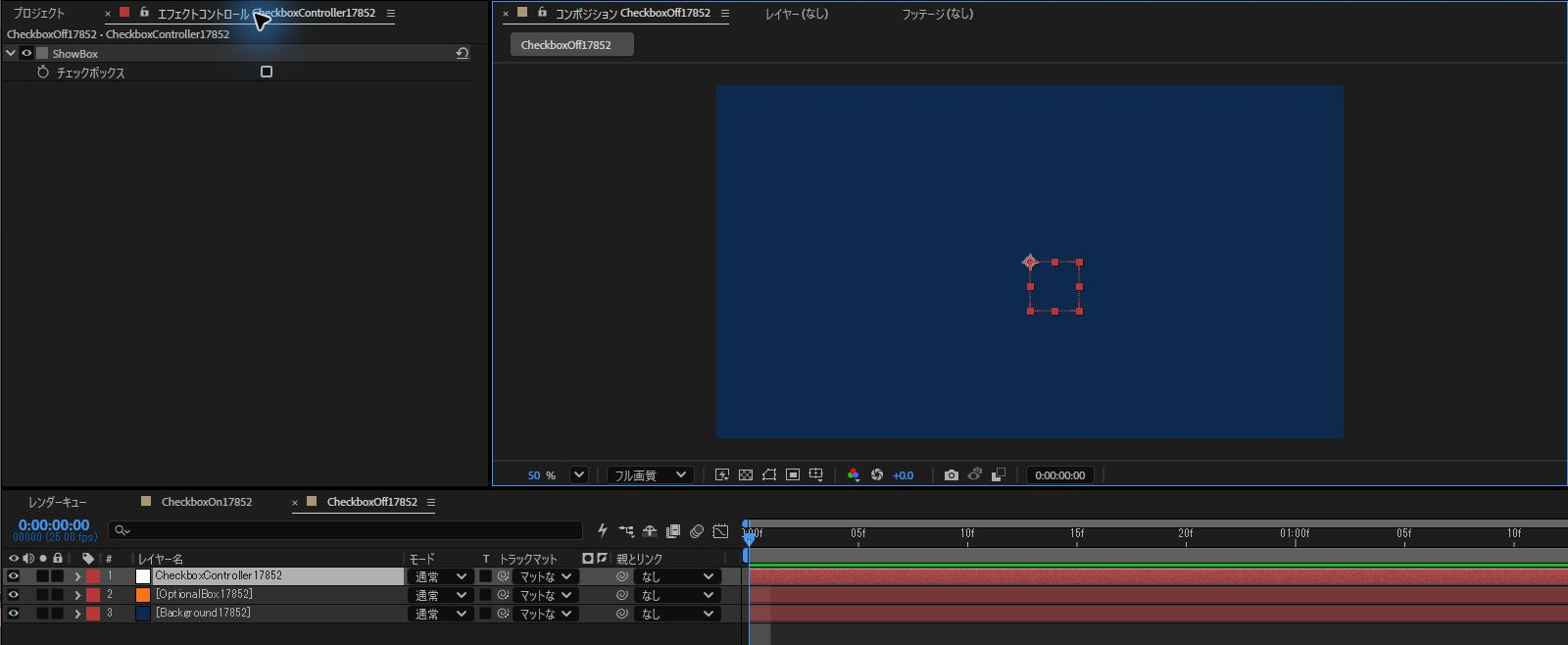The image size is (1568, 645).
Task: Expand the [OptionalBox17852] layer properties
Action: click(77, 595)
